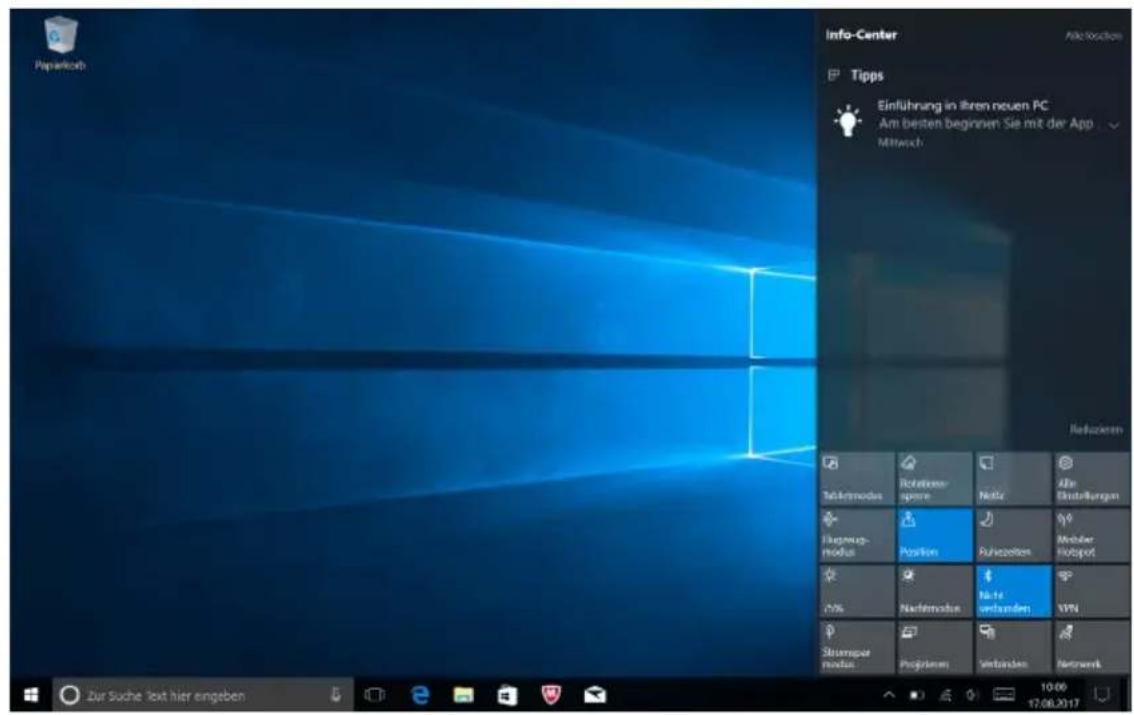Open Task View from taskbar
The height and width of the screenshot is (715, 1134).
click(x=375, y=695)
